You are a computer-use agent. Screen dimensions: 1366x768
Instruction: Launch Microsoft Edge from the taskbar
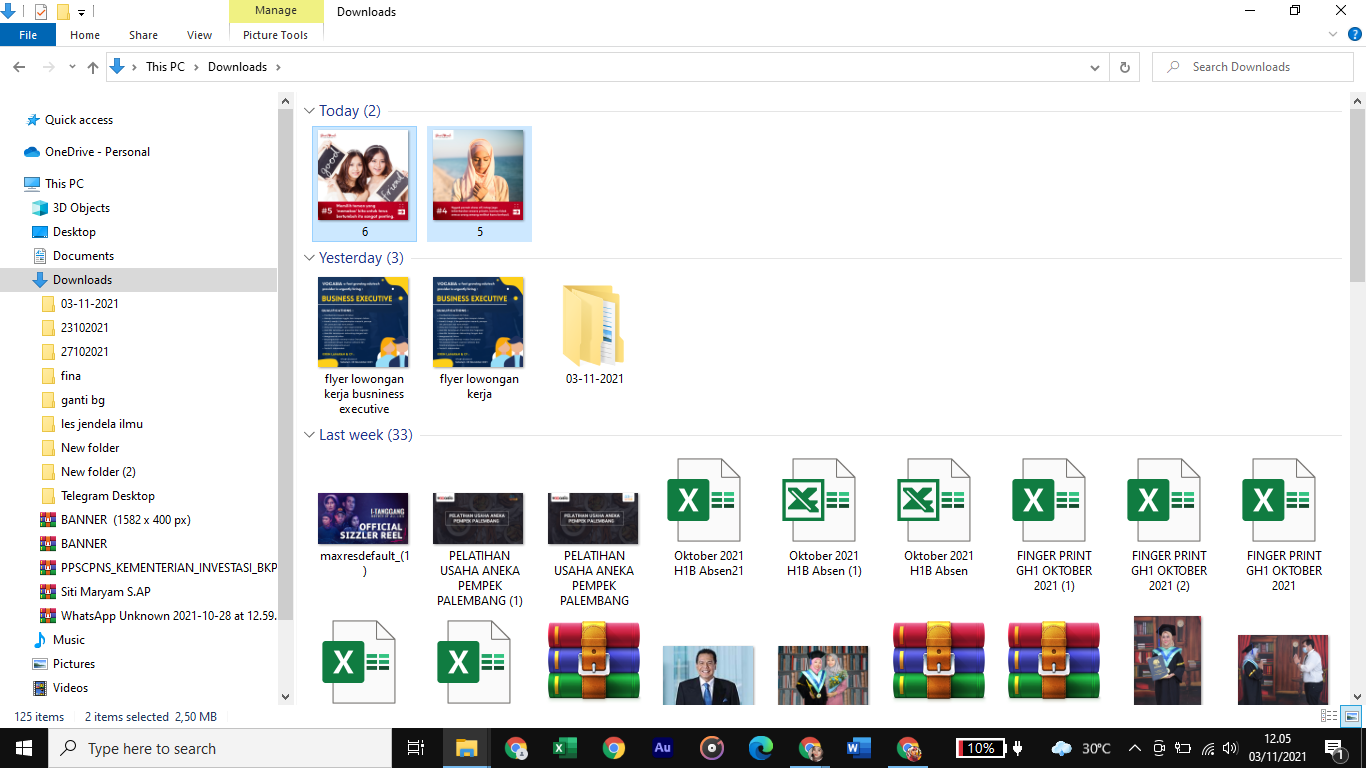(x=761, y=748)
